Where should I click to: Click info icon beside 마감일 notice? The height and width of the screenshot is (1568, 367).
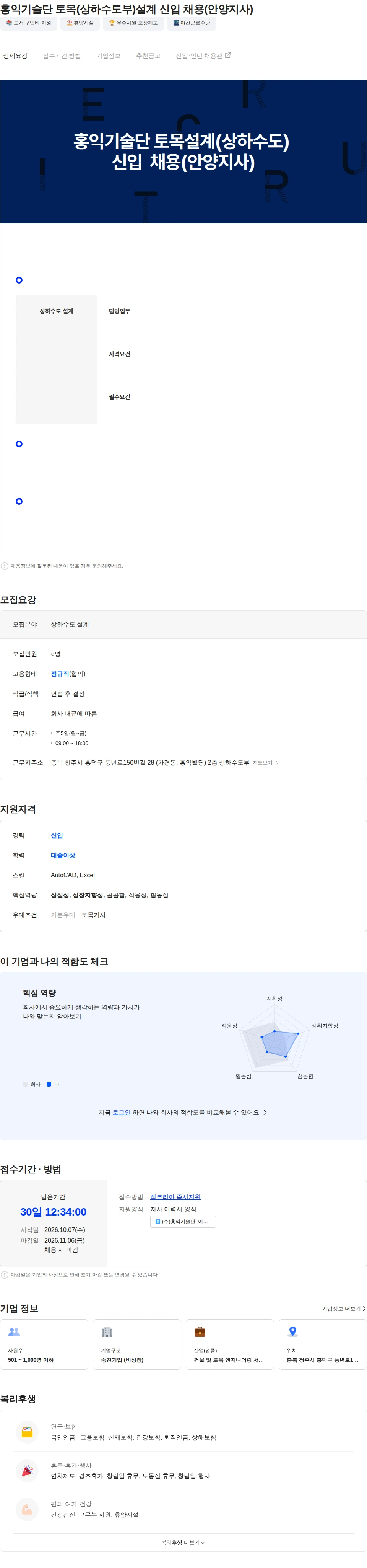(5, 1274)
